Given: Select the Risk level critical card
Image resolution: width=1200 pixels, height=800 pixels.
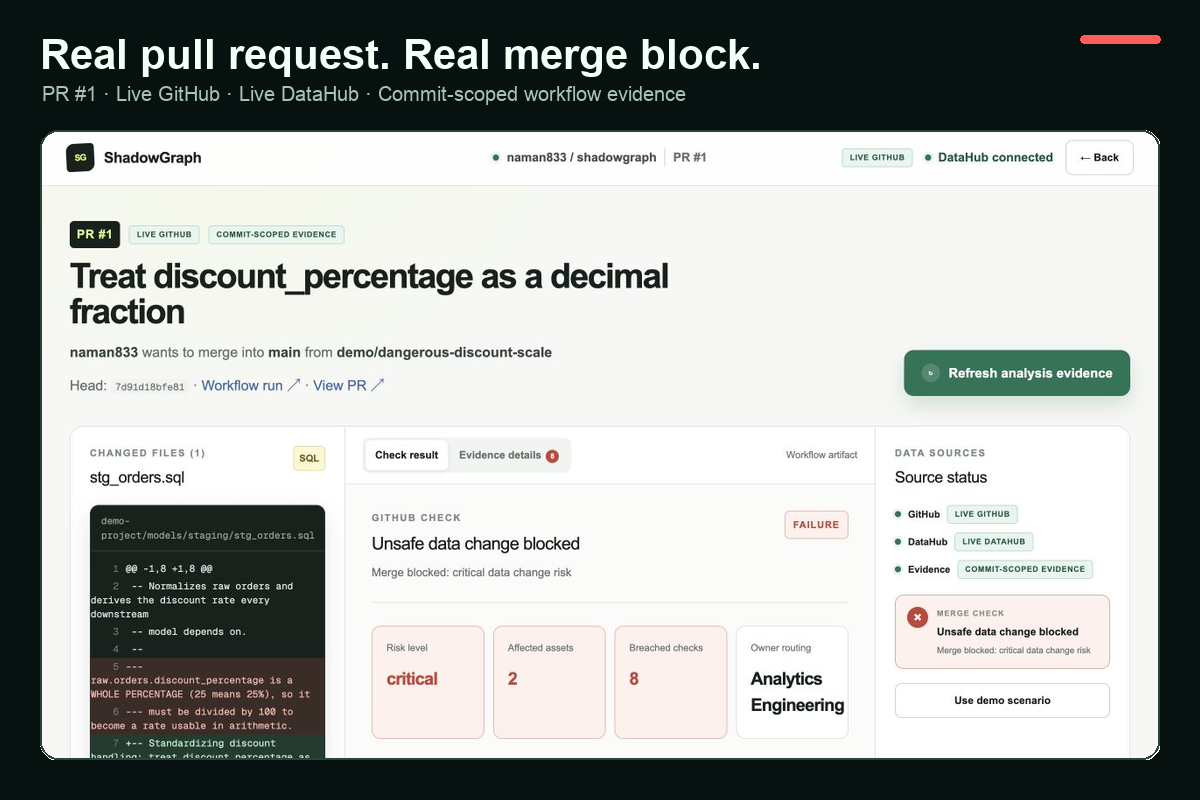Looking at the screenshot, I should 428,682.
